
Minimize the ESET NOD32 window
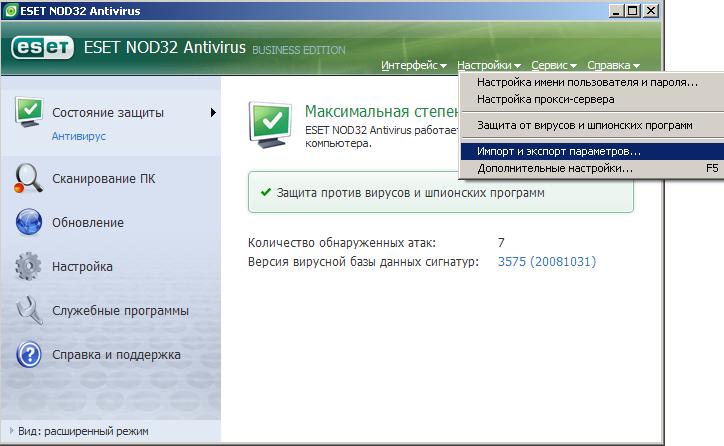click(x=616, y=11)
